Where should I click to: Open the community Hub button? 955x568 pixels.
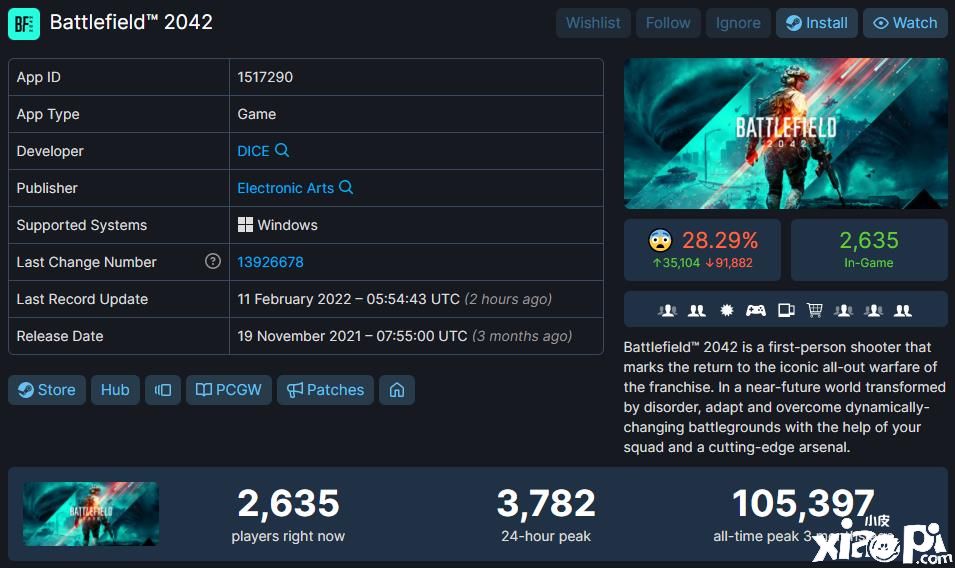(115, 390)
